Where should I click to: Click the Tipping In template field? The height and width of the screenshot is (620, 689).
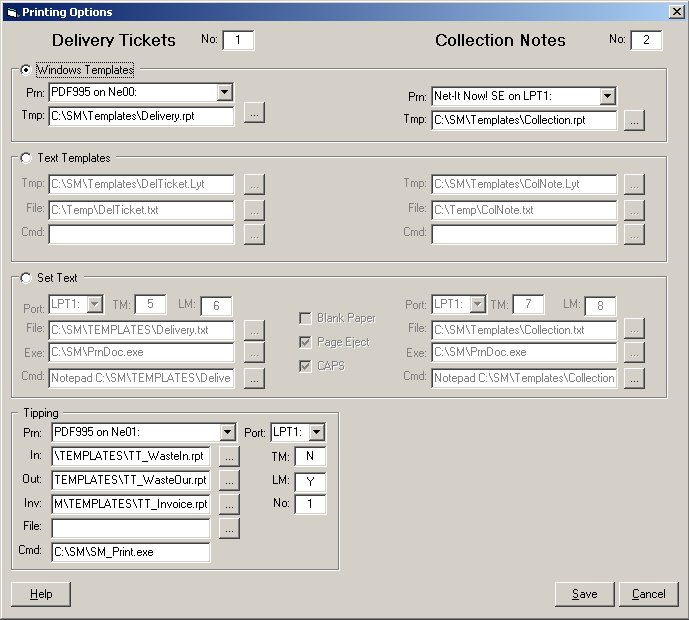131,456
